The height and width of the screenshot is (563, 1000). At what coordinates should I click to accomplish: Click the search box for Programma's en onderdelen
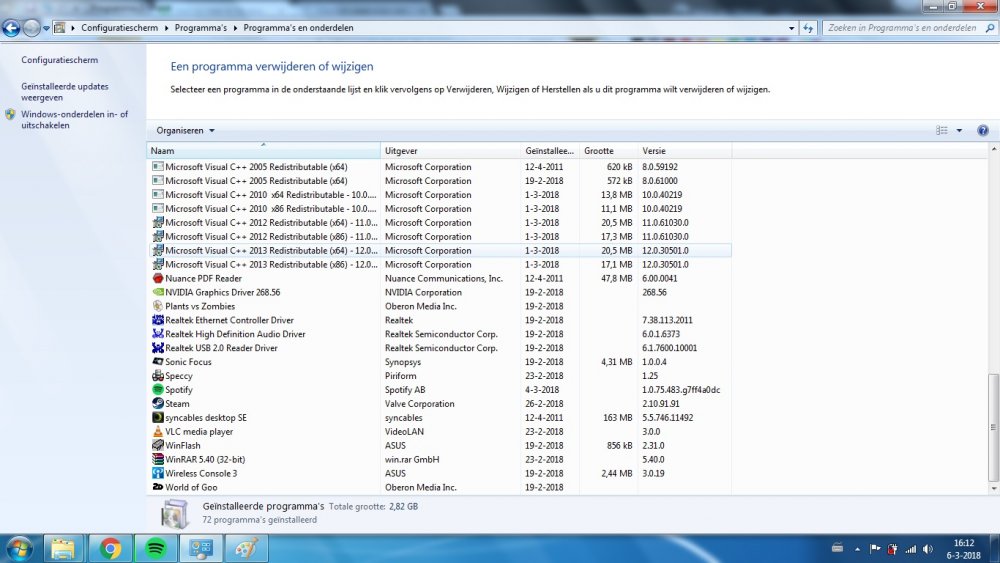[900, 28]
